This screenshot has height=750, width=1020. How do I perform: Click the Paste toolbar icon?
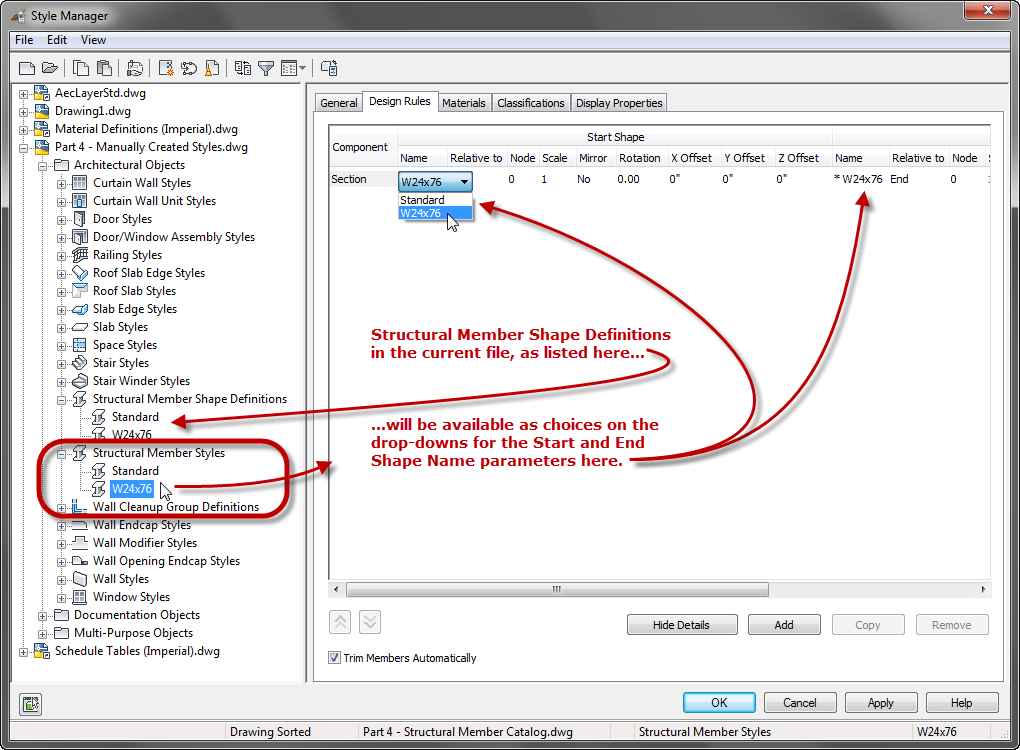point(106,68)
